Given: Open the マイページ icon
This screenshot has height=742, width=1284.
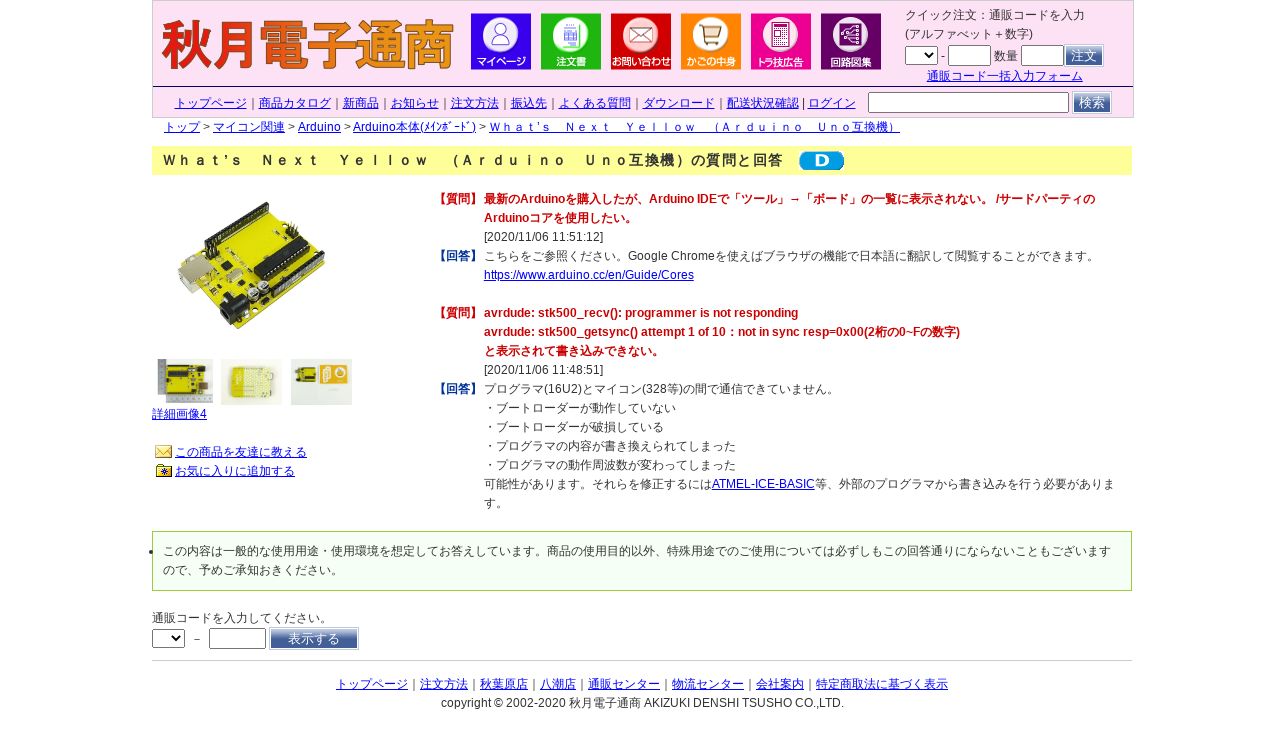Looking at the screenshot, I should point(501,41).
